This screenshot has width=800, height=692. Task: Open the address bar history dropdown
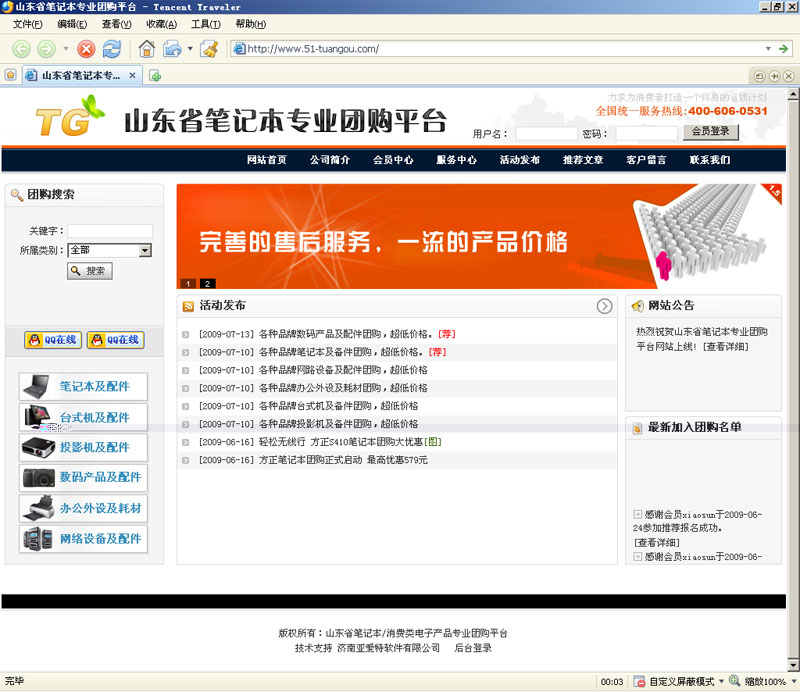point(768,49)
